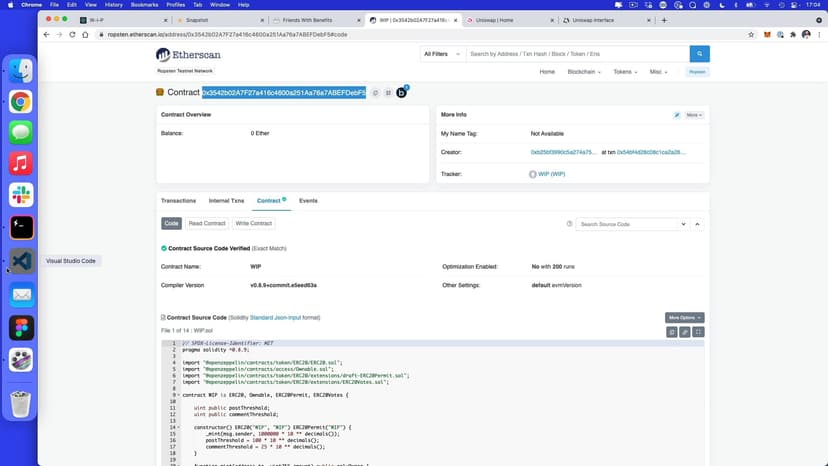Viewport: 828px width, 466px height.
Task: Open Visual Studio Code from the dock
Action: 21,261
